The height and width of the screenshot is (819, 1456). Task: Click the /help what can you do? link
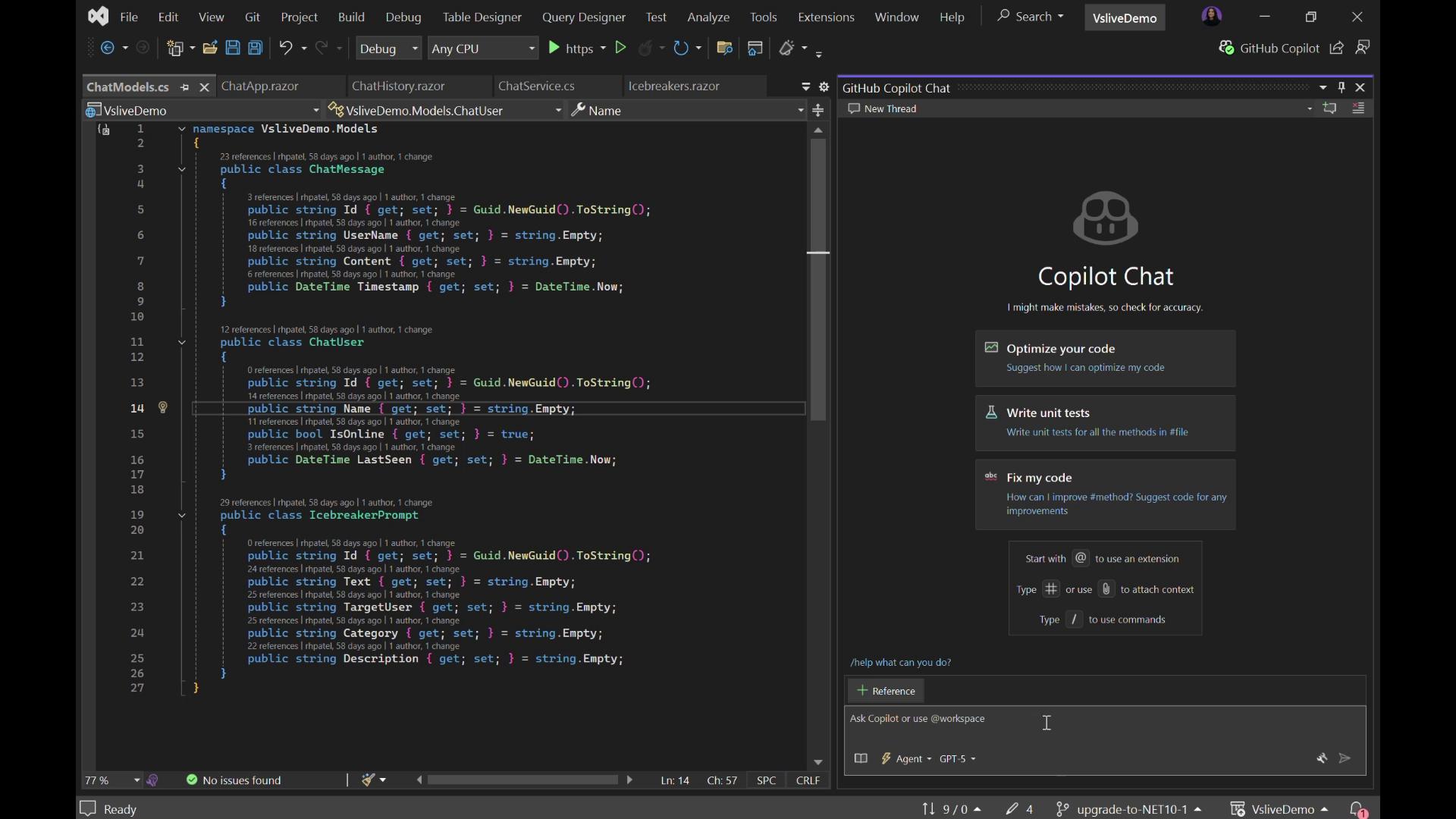[x=900, y=662]
